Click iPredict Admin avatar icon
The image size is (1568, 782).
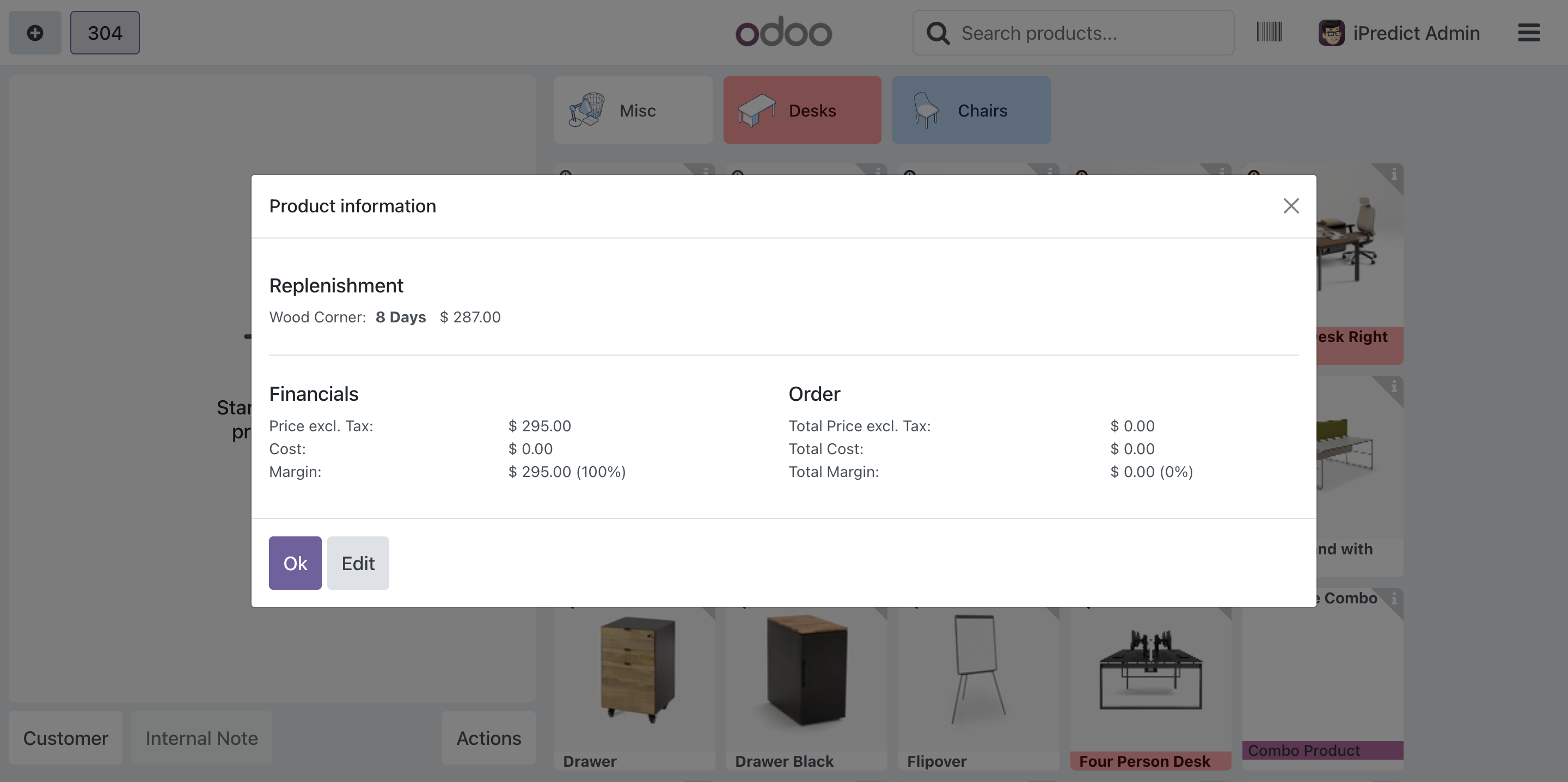1331,33
